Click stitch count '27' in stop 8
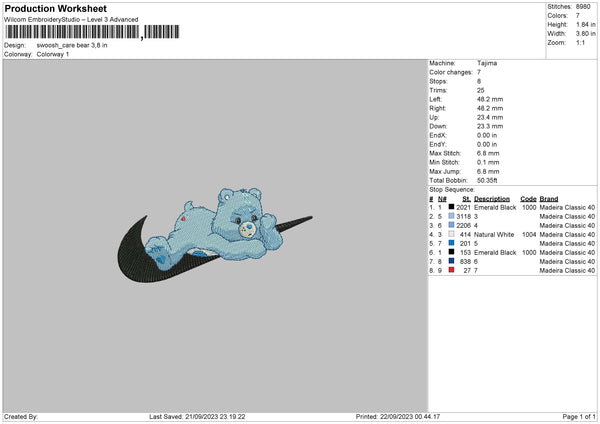This screenshot has height=424, width=600. (x=467, y=271)
